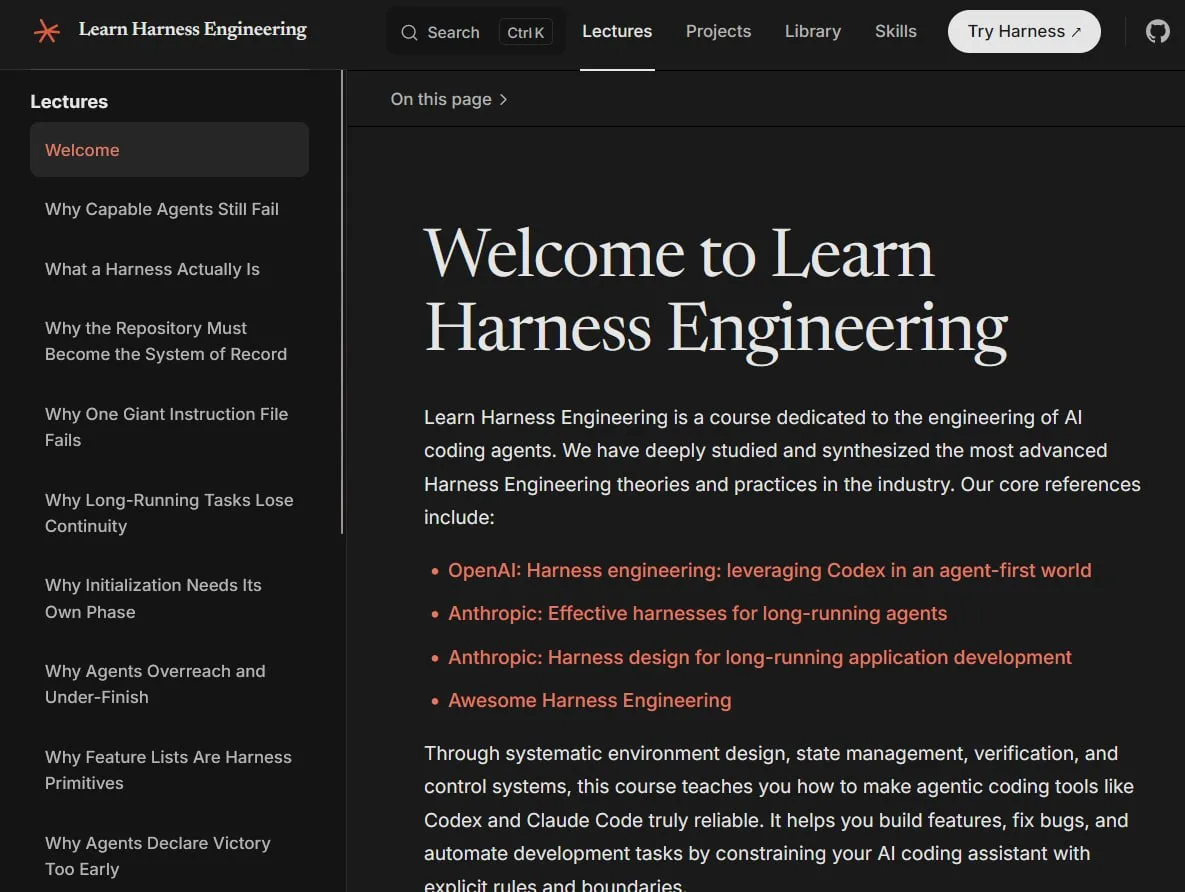The height and width of the screenshot is (892, 1185).
Task: Open Why Feature Lists Are Harness Primitives
Action: (x=168, y=770)
